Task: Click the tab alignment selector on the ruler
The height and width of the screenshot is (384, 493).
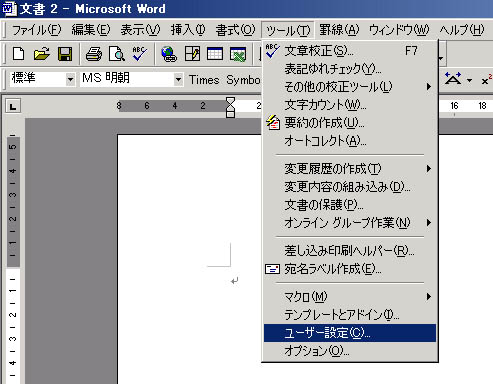Action: [x=13, y=107]
